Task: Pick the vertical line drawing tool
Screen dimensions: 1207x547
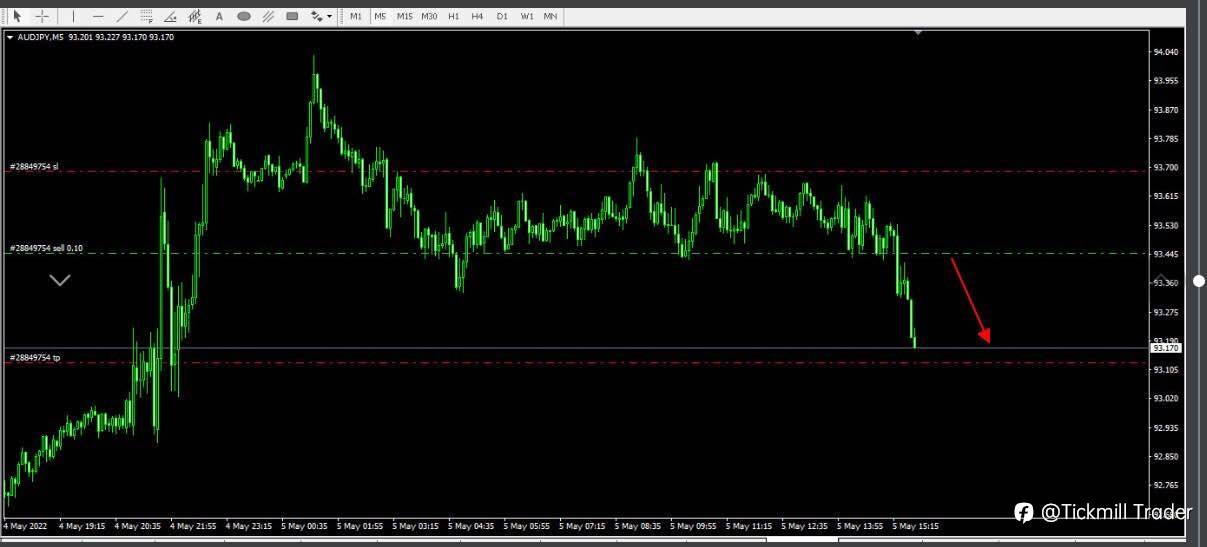Action: point(73,16)
